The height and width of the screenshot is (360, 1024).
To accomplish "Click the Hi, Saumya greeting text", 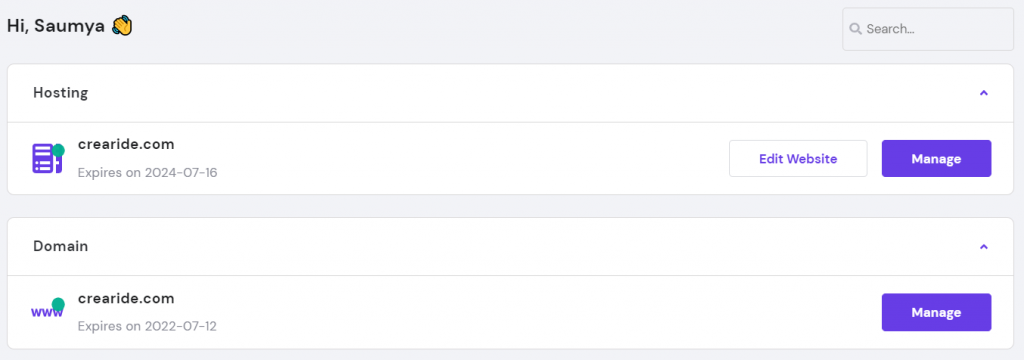I will click(x=56, y=26).
